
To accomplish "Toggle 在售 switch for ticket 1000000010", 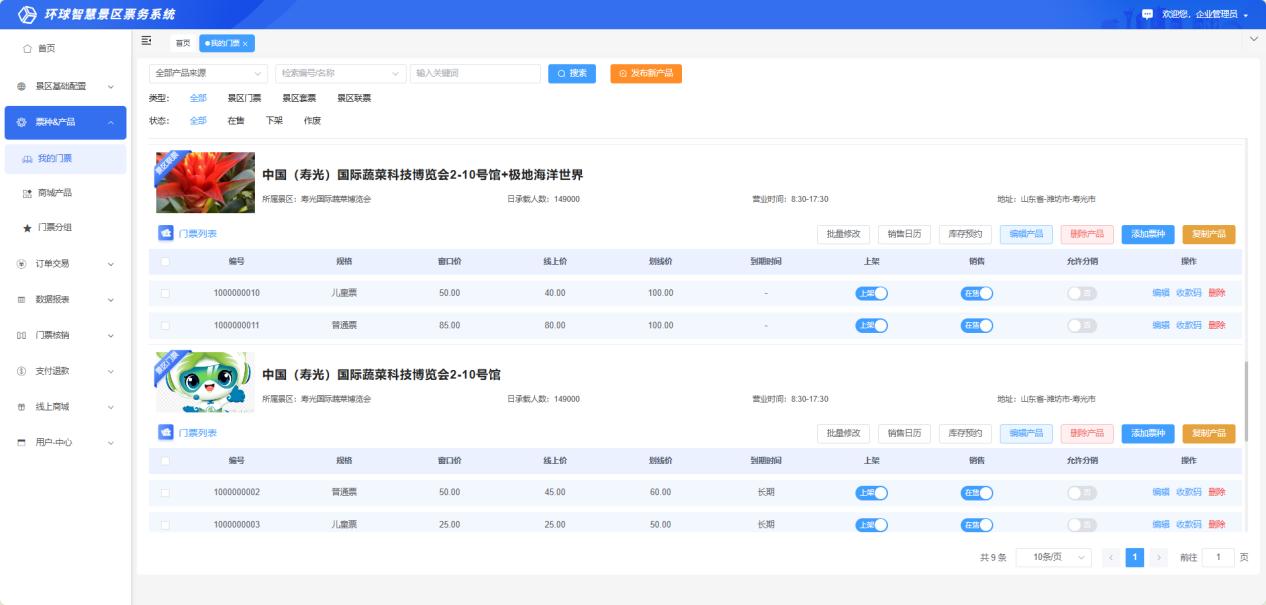I will (x=976, y=293).
